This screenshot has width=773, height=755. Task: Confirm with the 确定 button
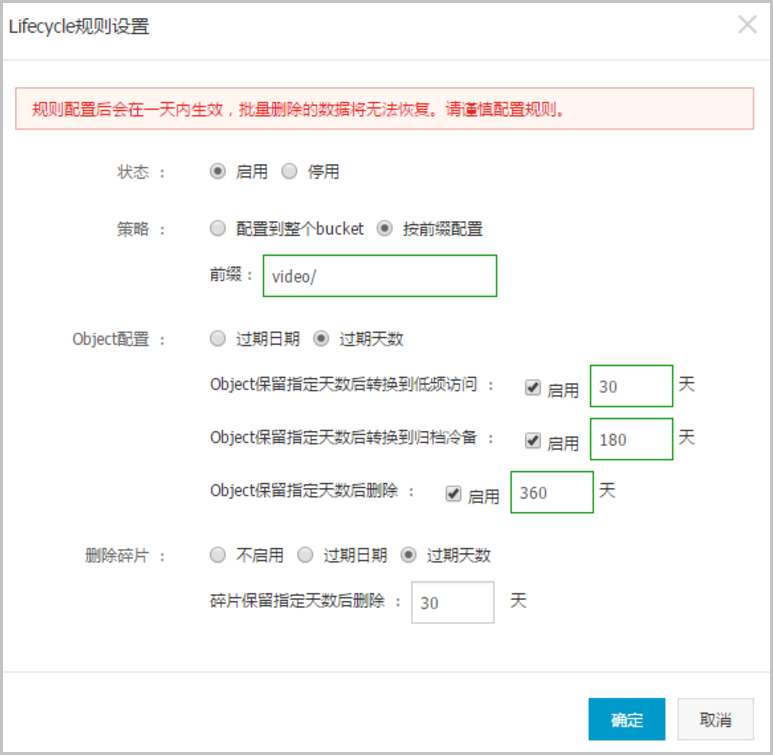point(627,719)
